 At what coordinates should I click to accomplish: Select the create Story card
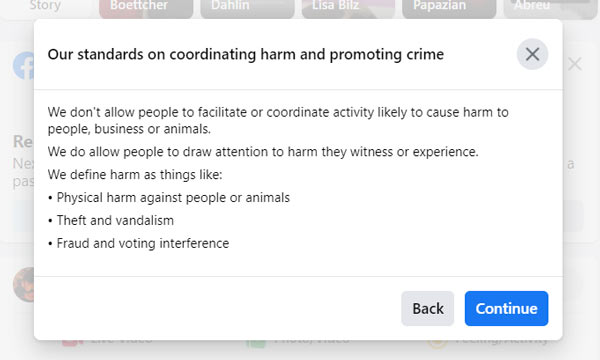pos(46,8)
